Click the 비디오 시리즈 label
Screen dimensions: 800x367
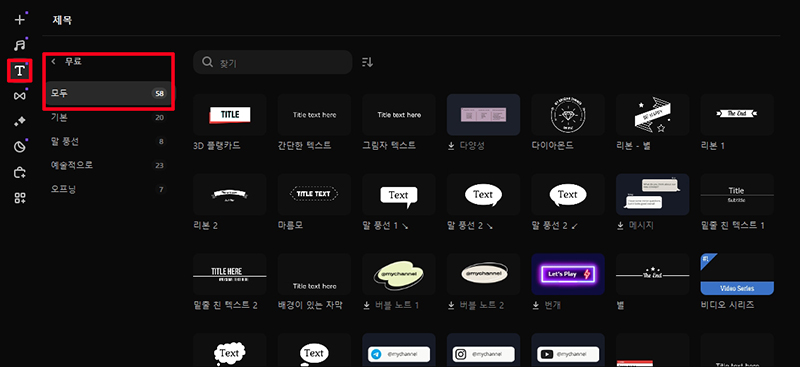point(728,305)
